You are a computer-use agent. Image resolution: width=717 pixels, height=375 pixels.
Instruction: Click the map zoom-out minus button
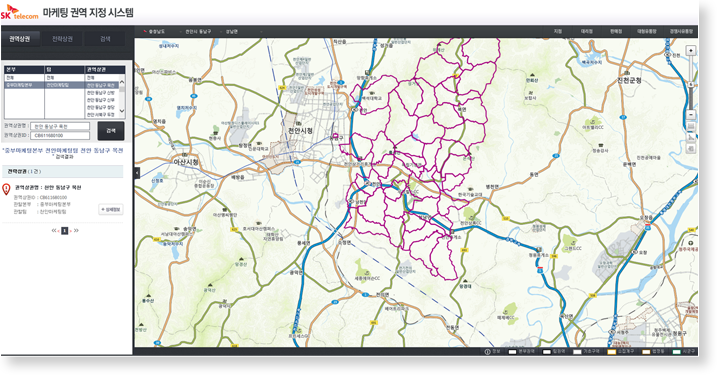pyautogui.click(x=690, y=114)
